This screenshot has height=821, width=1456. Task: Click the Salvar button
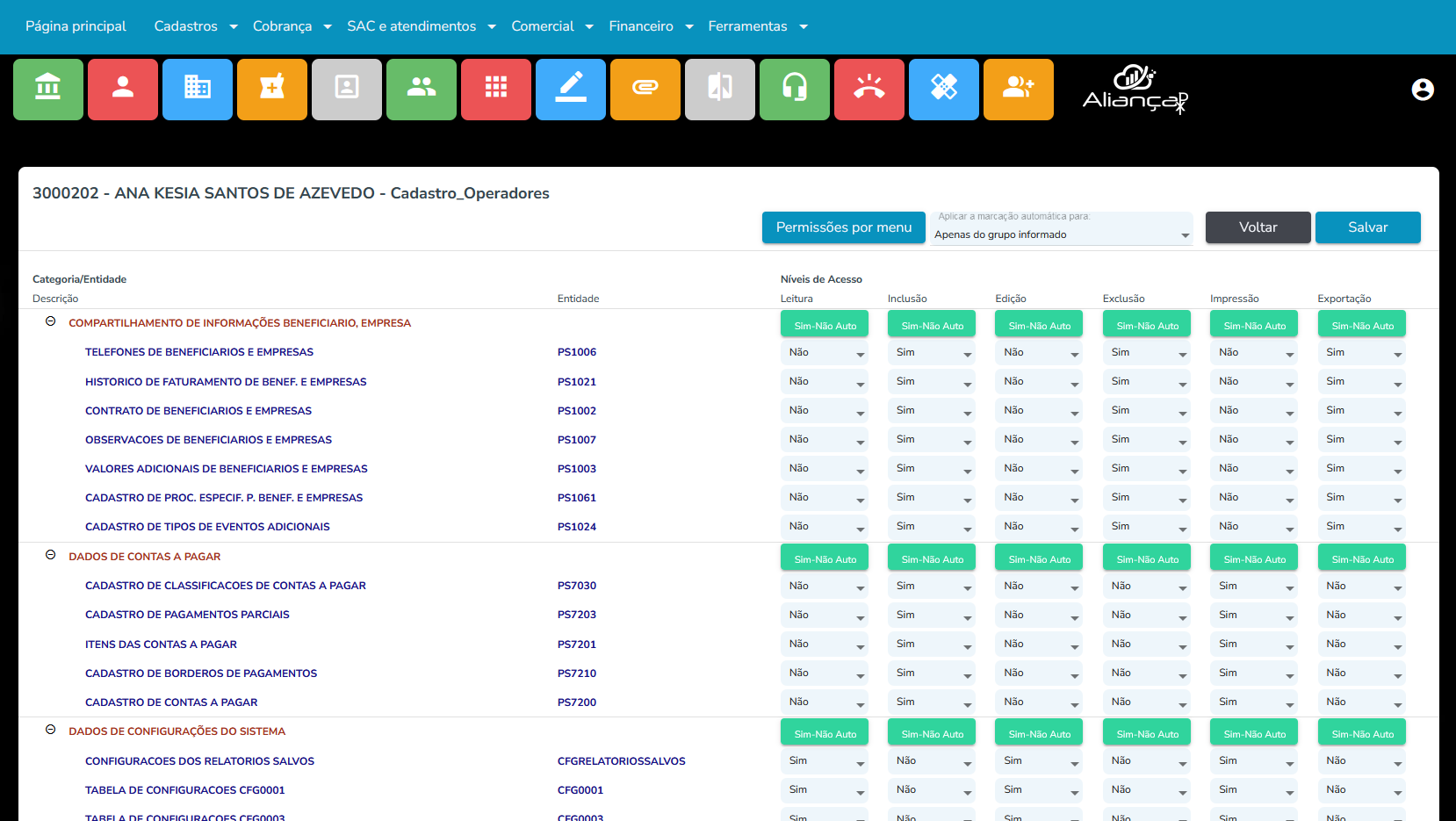point(1367,227)
